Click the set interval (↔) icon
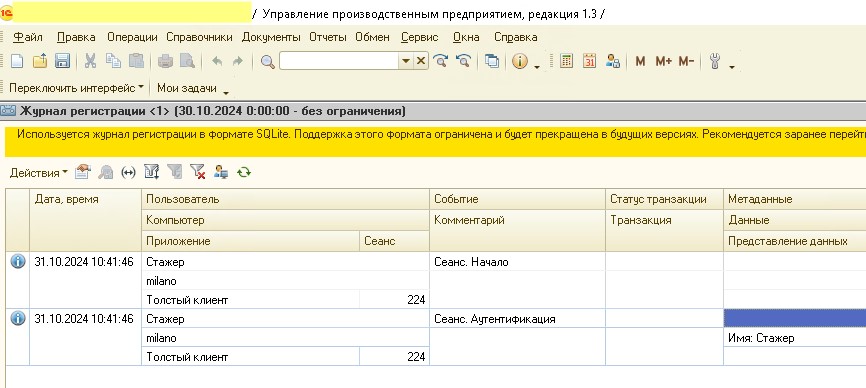866x388 pixels. [x=128, y=173]
